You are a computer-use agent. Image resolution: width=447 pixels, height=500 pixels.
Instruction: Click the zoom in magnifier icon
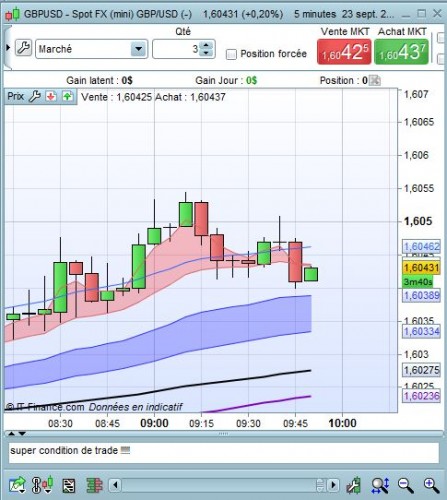point(431,486)
